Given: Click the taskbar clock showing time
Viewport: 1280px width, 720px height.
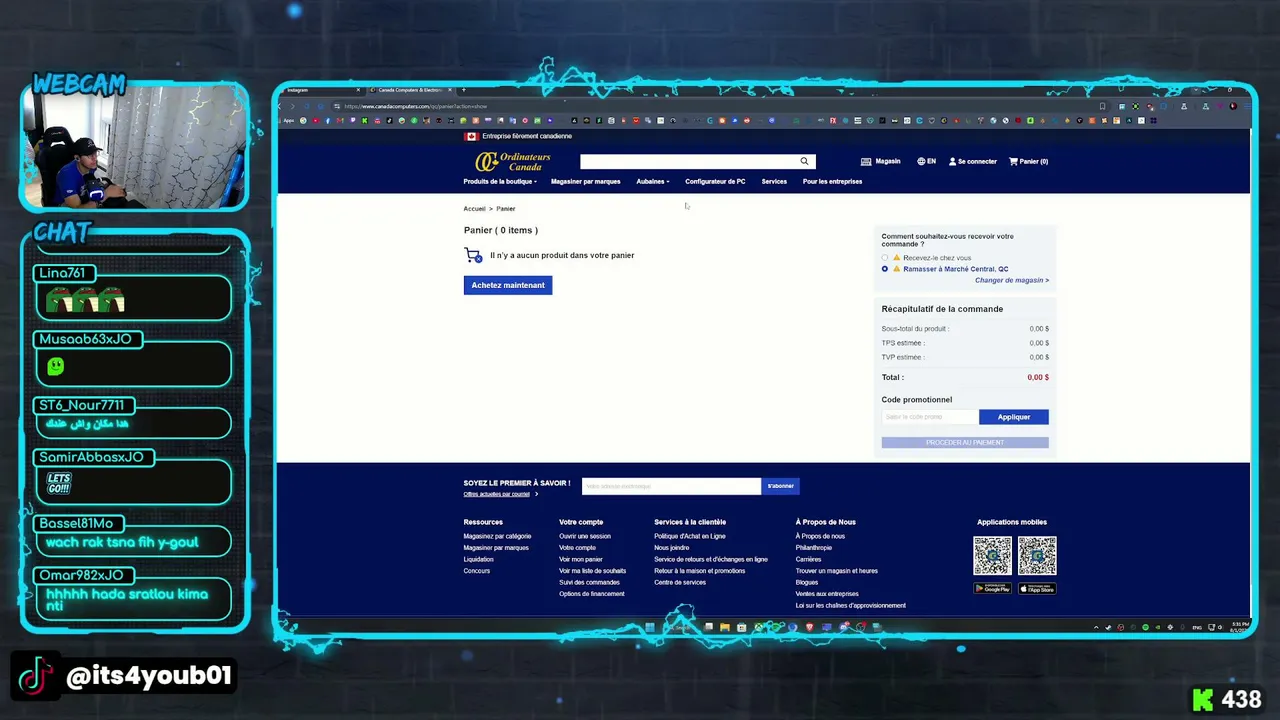Looking at the screenshot, I should [1240, 627].
